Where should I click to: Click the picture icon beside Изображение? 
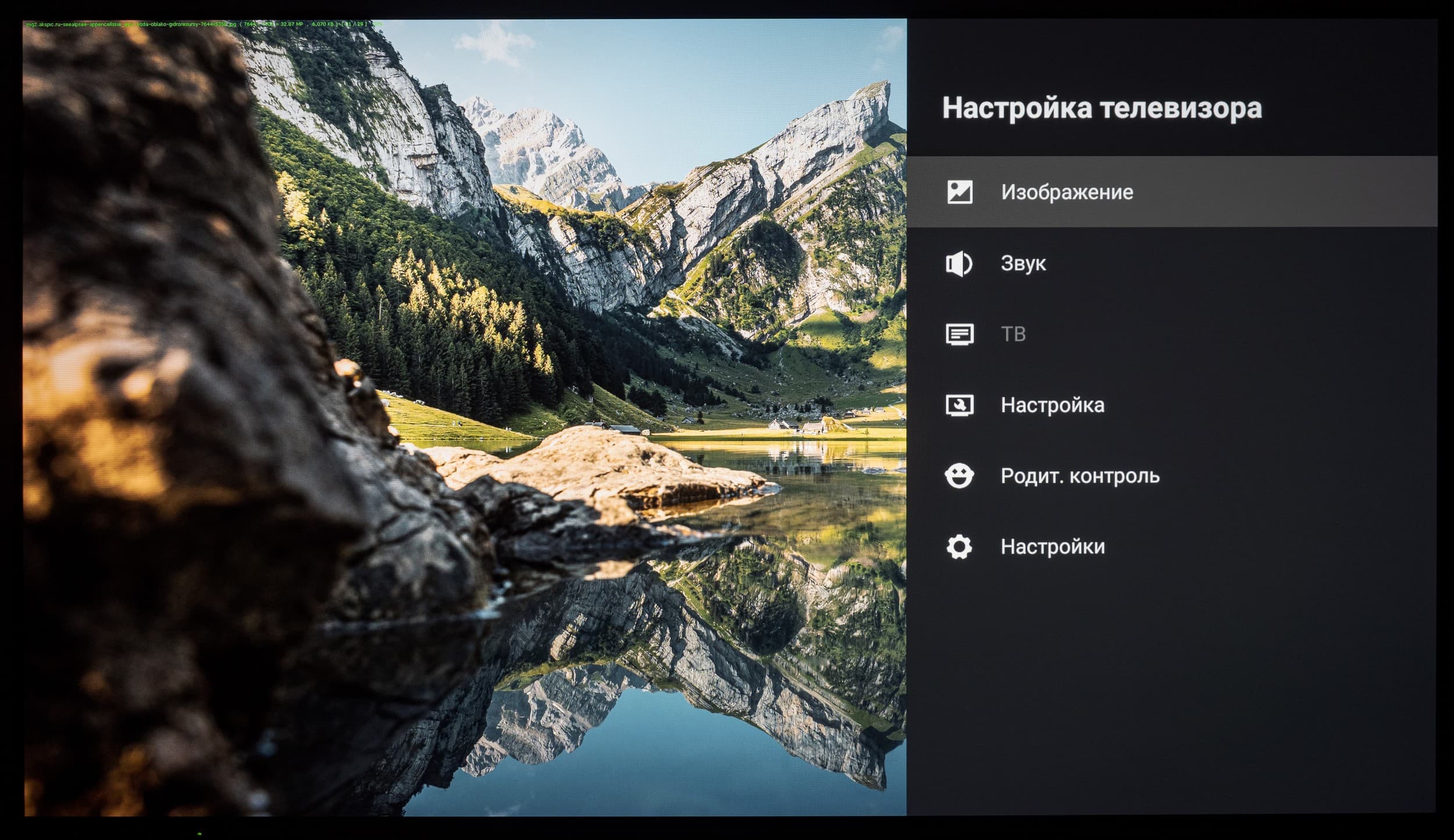tap(959, 192)
